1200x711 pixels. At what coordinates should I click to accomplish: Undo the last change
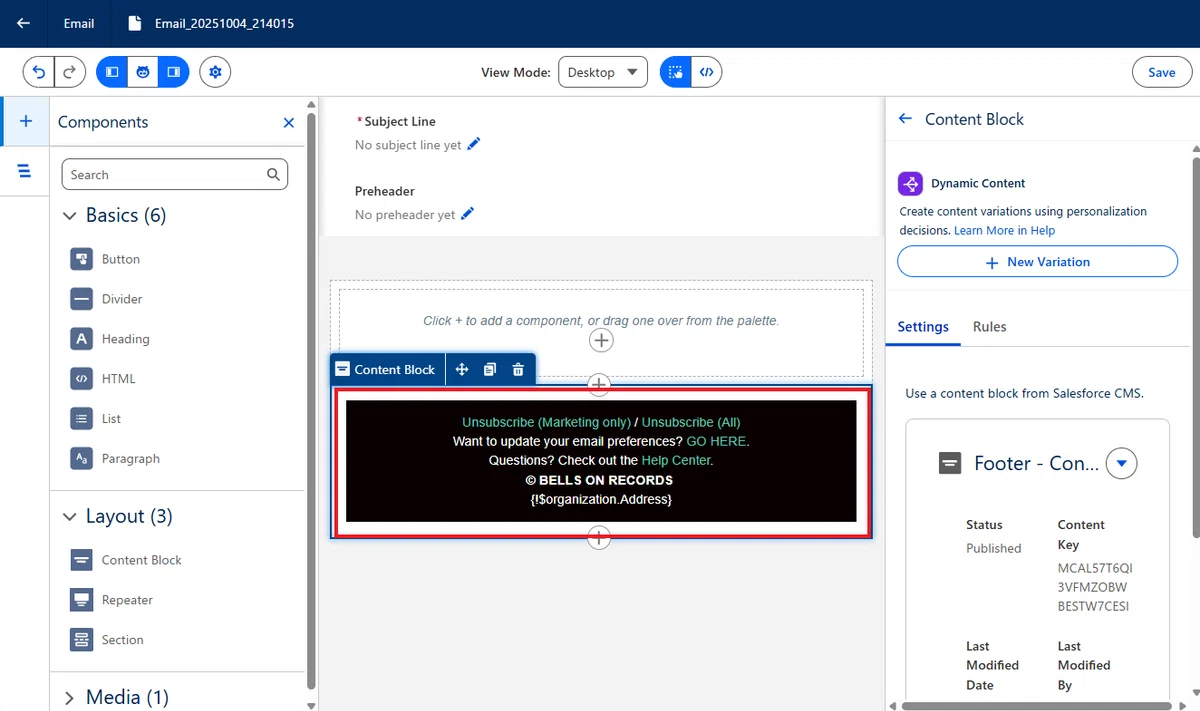[x=39, y=72]
